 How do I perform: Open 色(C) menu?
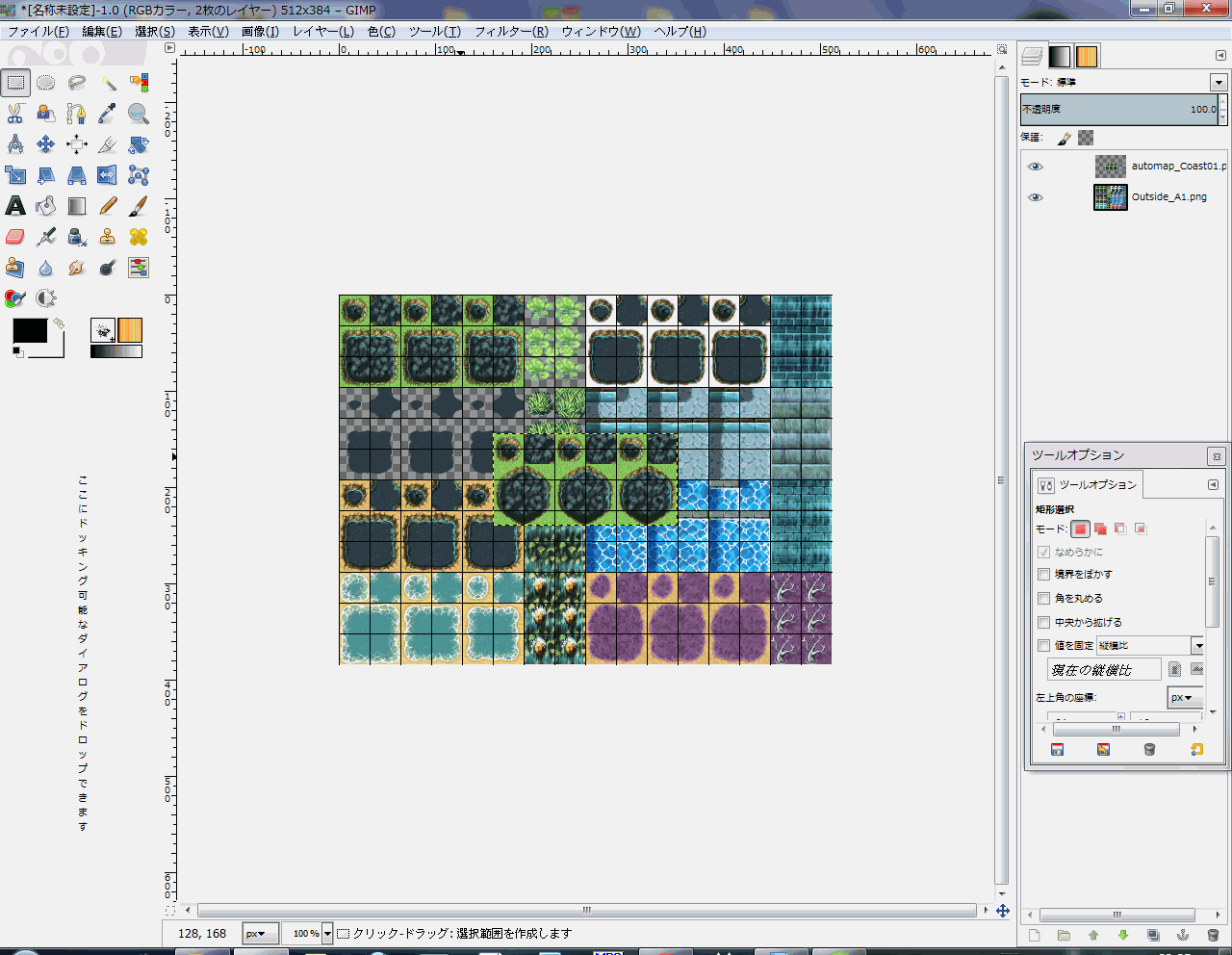[381, 31]
